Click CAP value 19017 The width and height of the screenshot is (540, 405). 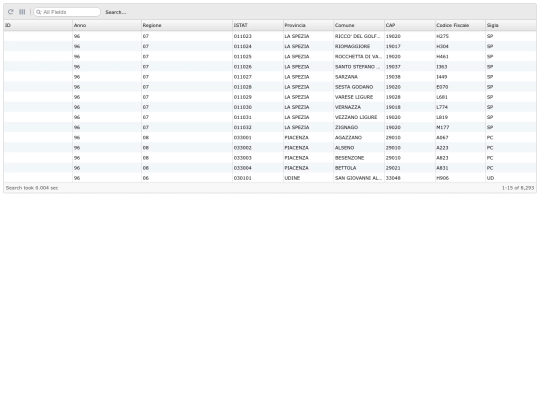click(393, 46)
